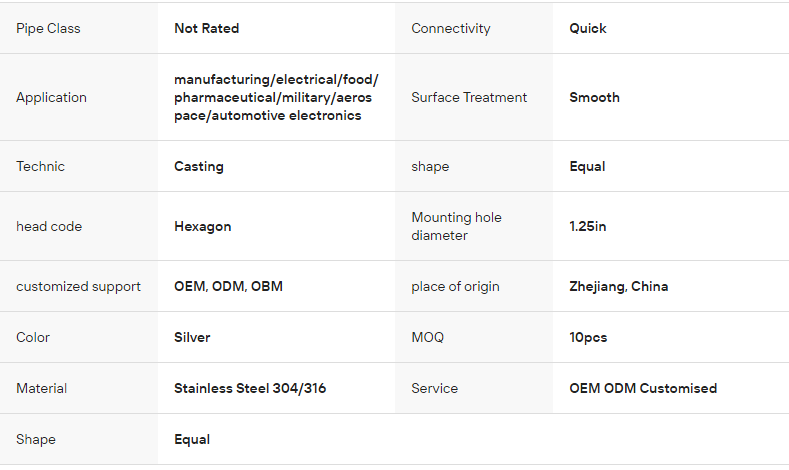Select the "OEM, ODM, OBM" value
This screenshot has height=470, width=789.
pyautogui.click(x=228, y=286)
